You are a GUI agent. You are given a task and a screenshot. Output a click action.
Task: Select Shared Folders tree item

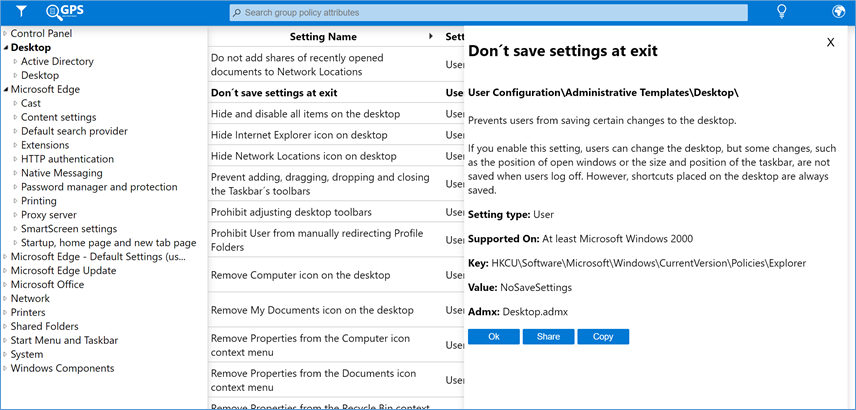point(45,326)
